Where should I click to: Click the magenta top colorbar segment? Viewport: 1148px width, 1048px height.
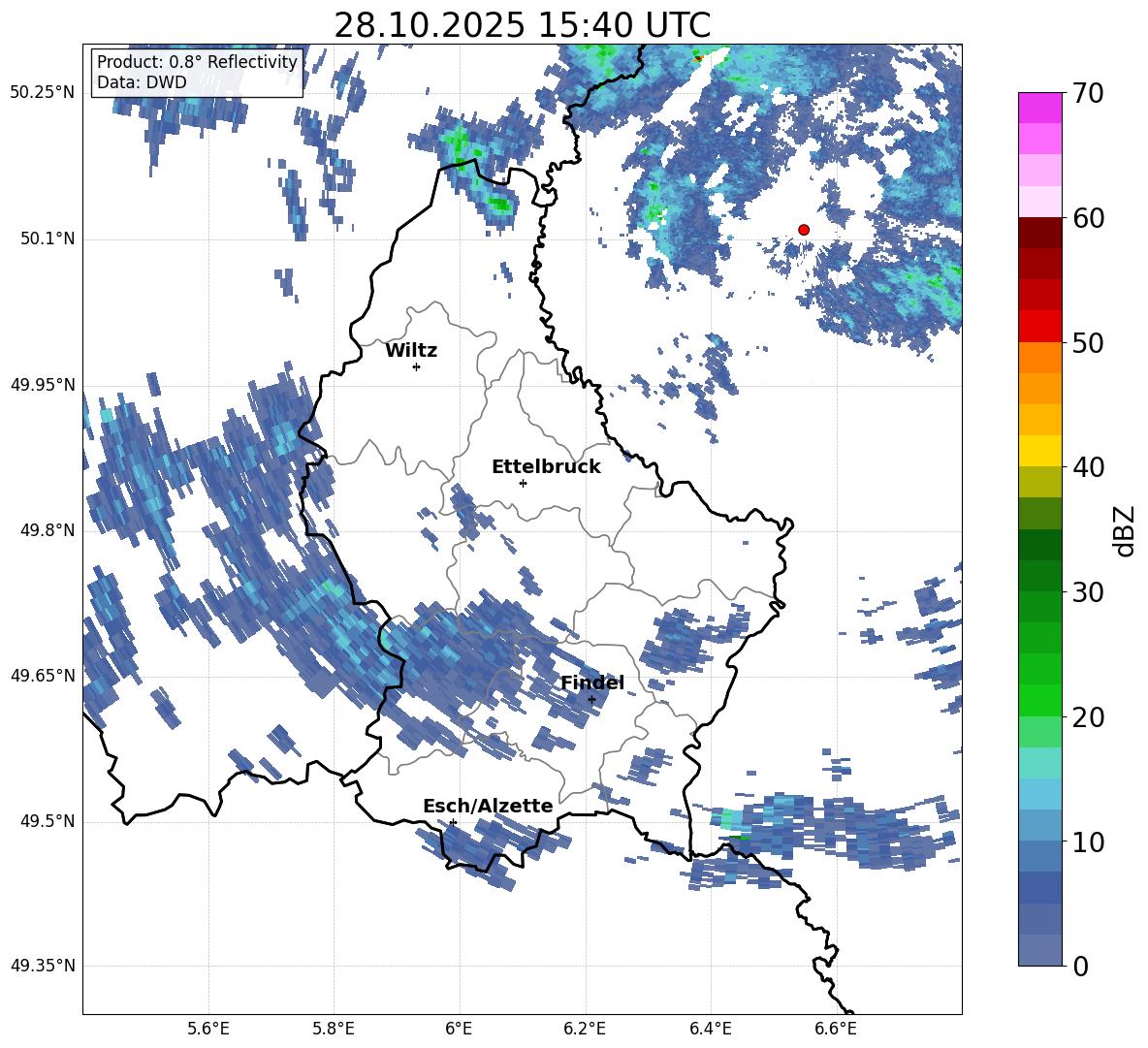coord(1039,108)
